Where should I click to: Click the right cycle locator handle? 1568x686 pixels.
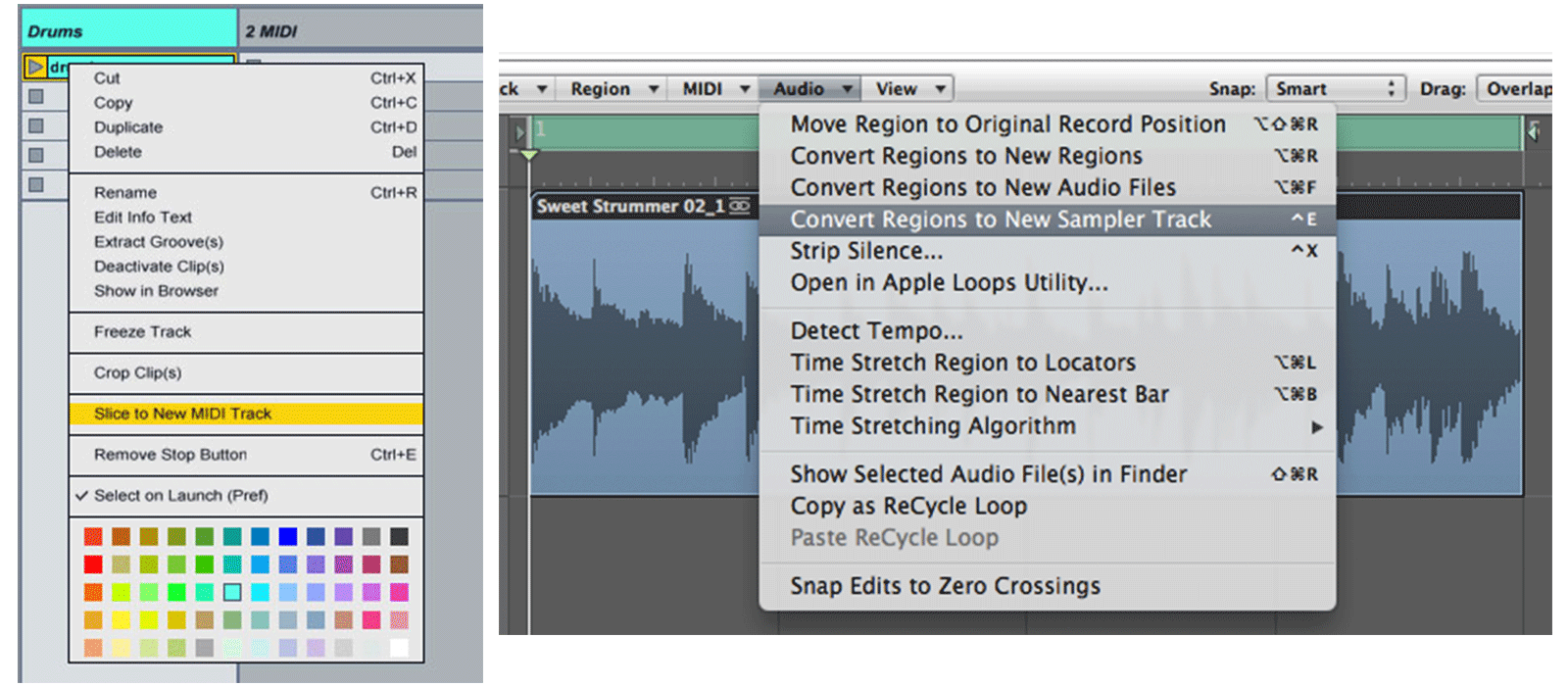click(x=1533, y=131)
